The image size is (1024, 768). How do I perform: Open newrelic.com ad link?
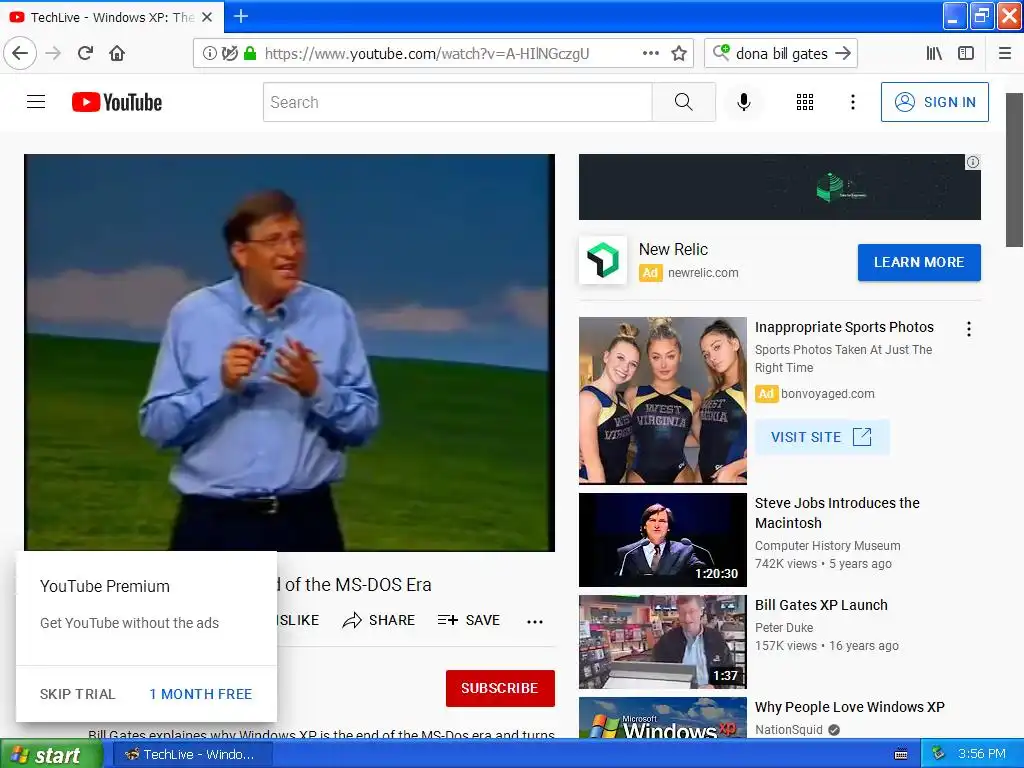tap(703, 273)
